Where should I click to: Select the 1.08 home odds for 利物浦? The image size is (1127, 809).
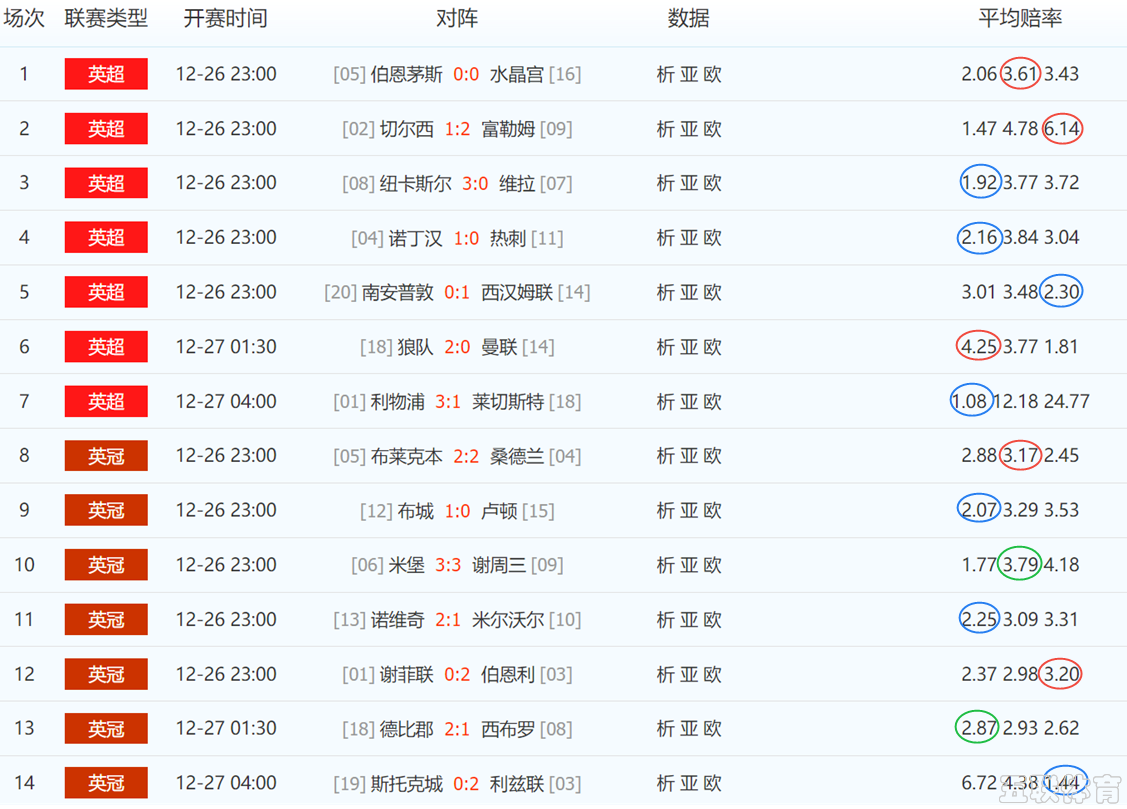[971, 401]
